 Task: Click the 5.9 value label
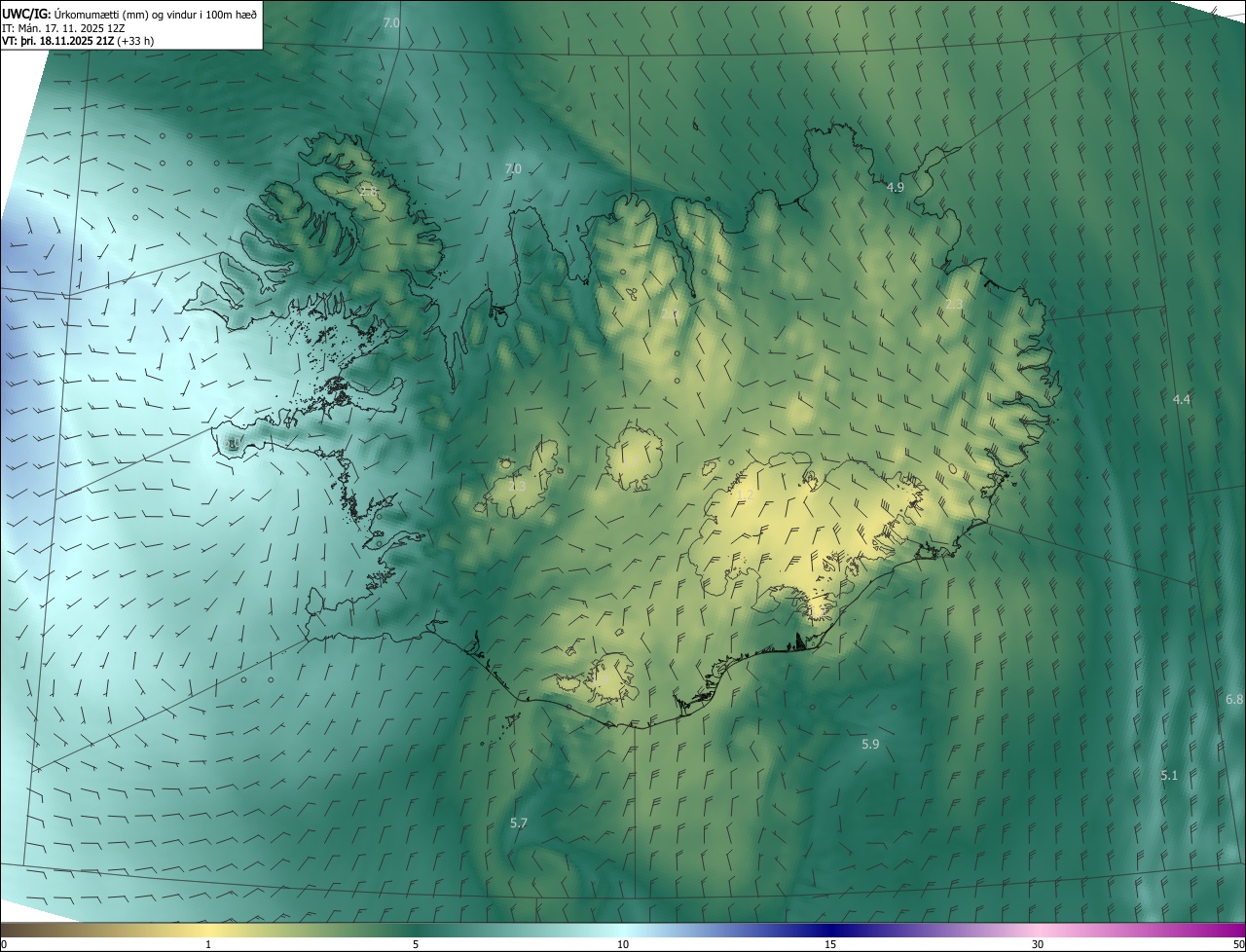tap(870, 745)
